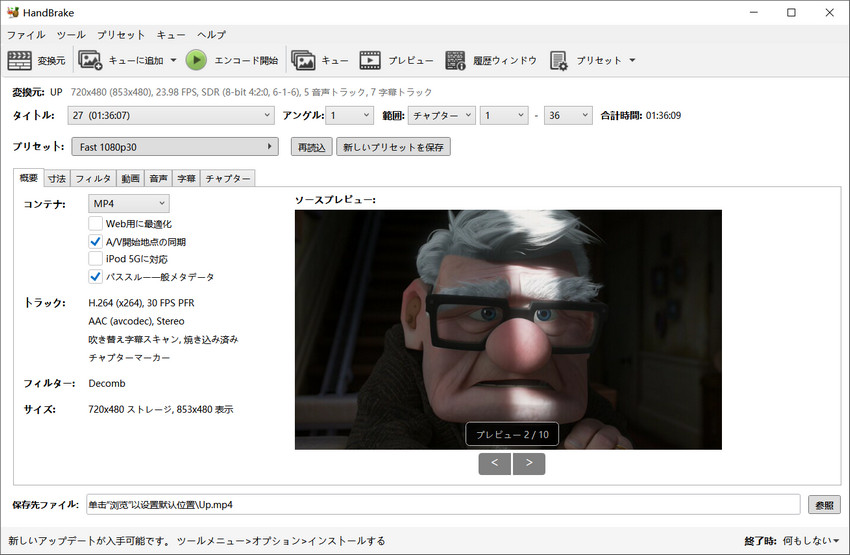Expand the range type dropdown (チャプター)
The height and width of the screenshot is (555, 850).
click(x=442, y=115)
